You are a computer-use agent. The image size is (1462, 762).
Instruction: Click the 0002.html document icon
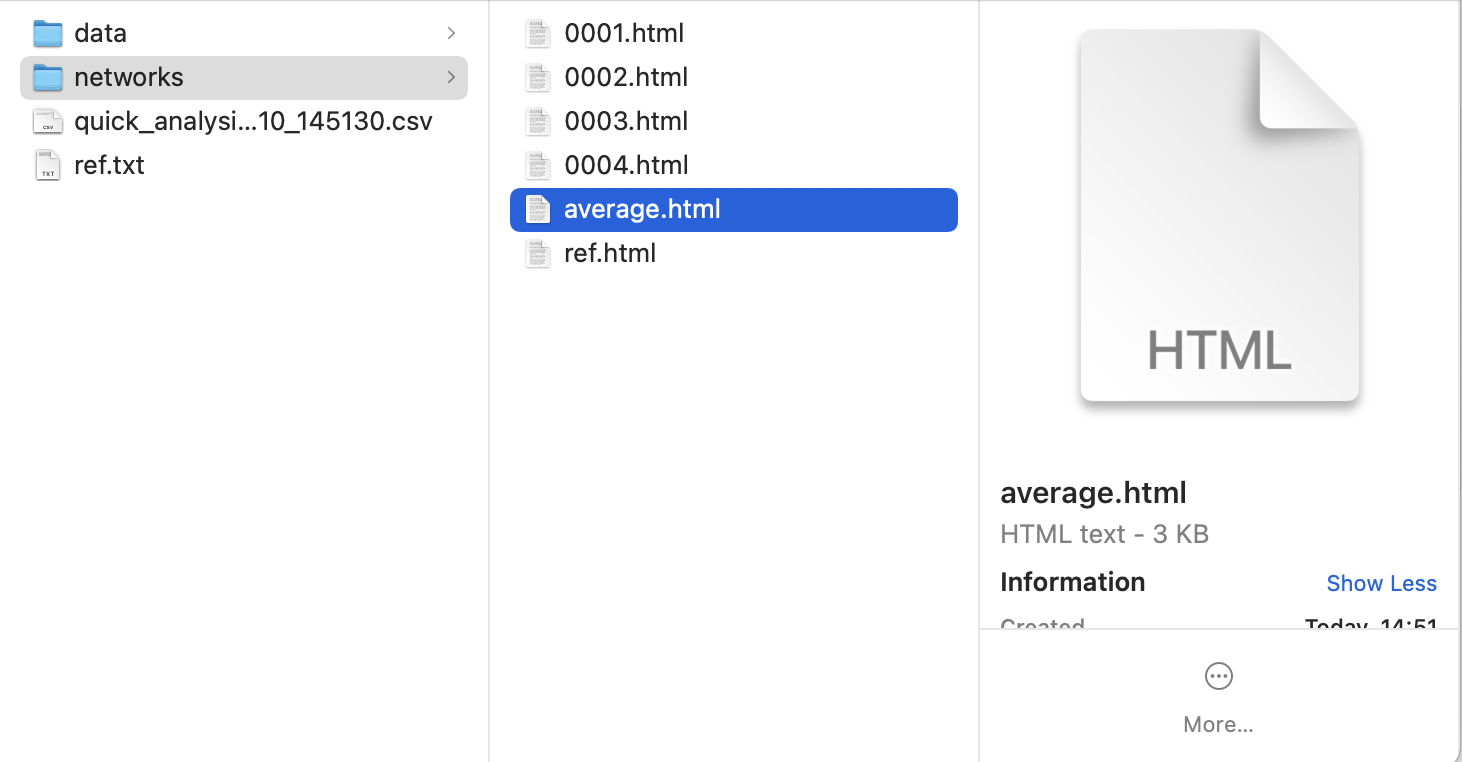[x=538, y=77]
